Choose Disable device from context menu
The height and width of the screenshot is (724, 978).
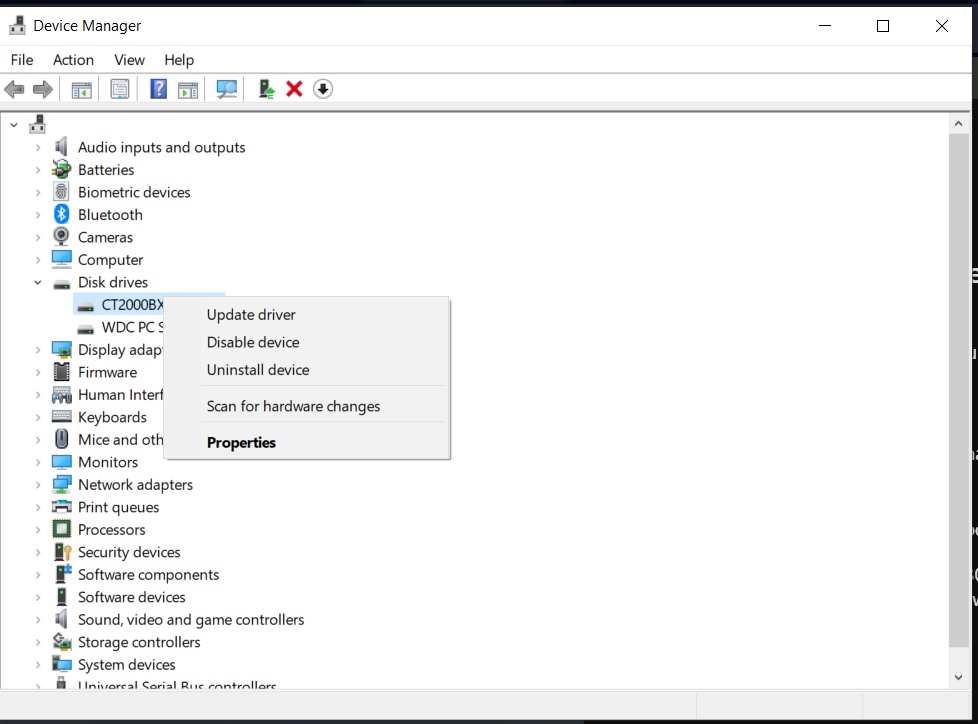pos(307,342)
